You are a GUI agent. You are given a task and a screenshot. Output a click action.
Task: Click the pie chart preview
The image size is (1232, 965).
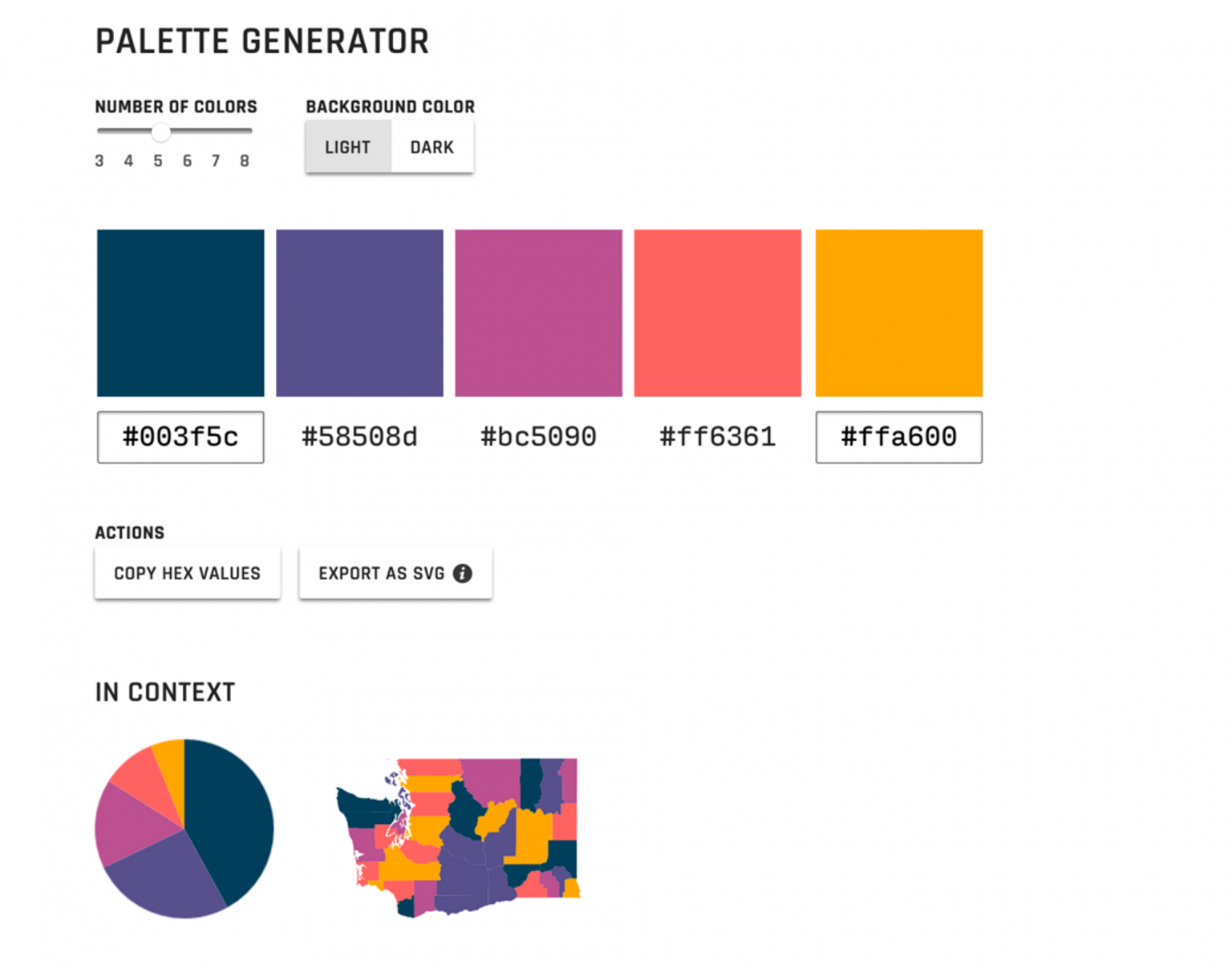click(x=184, y=829)
